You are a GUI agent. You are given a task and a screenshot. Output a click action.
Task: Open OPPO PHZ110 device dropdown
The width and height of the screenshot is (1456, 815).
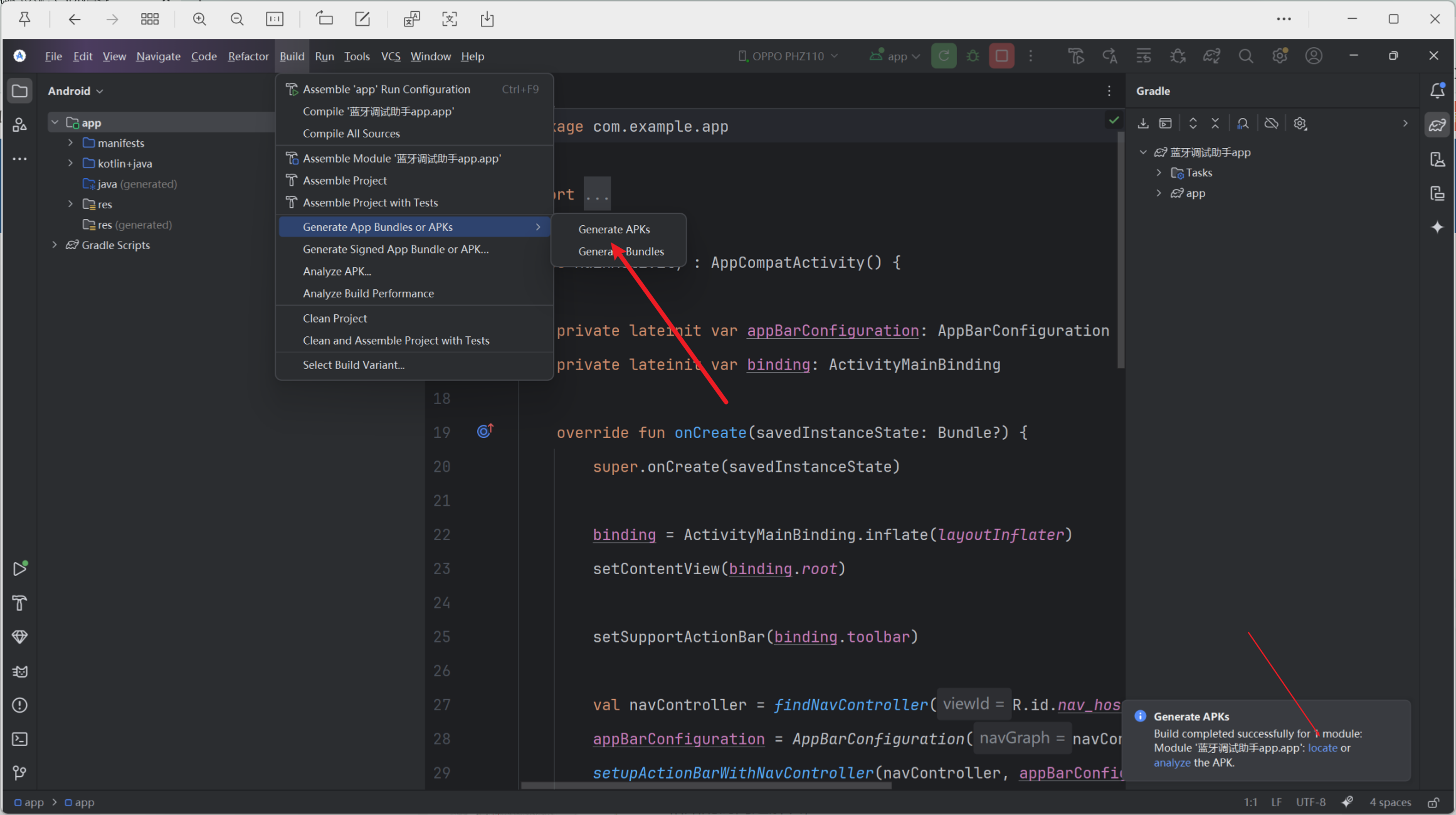point(788,56)
